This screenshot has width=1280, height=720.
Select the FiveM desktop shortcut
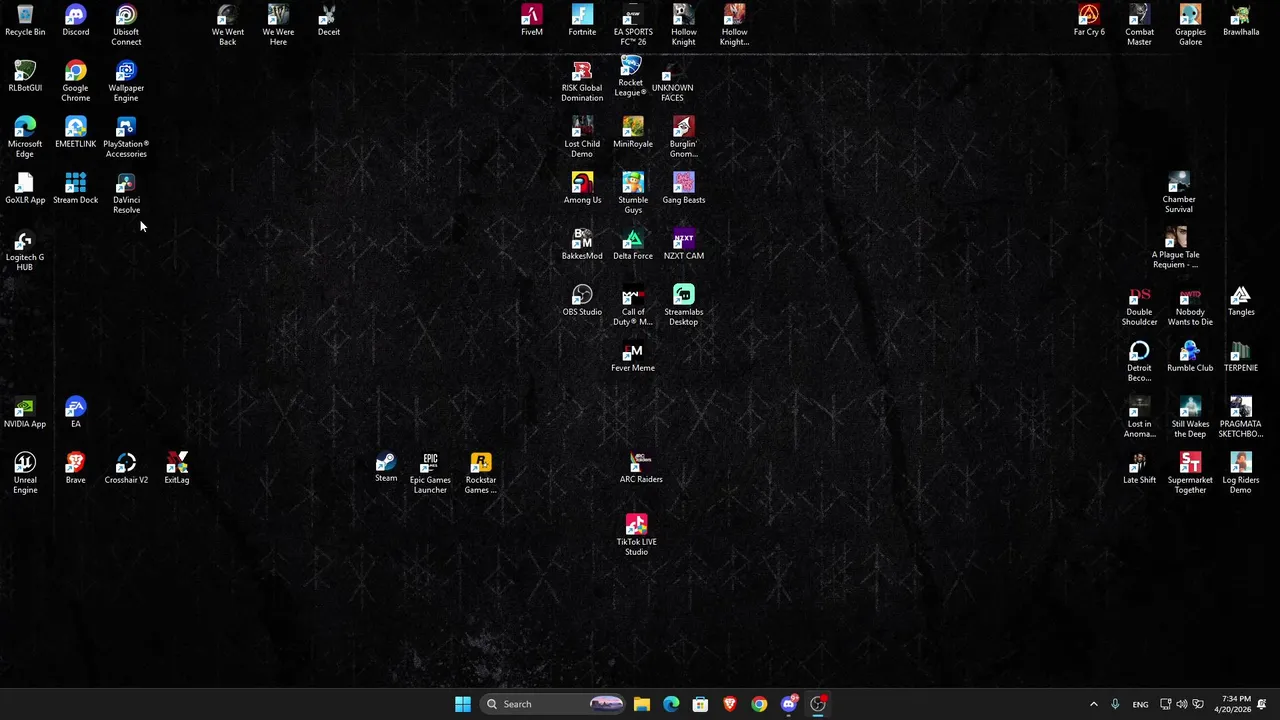pyautogui.click(x=532, y=20)
